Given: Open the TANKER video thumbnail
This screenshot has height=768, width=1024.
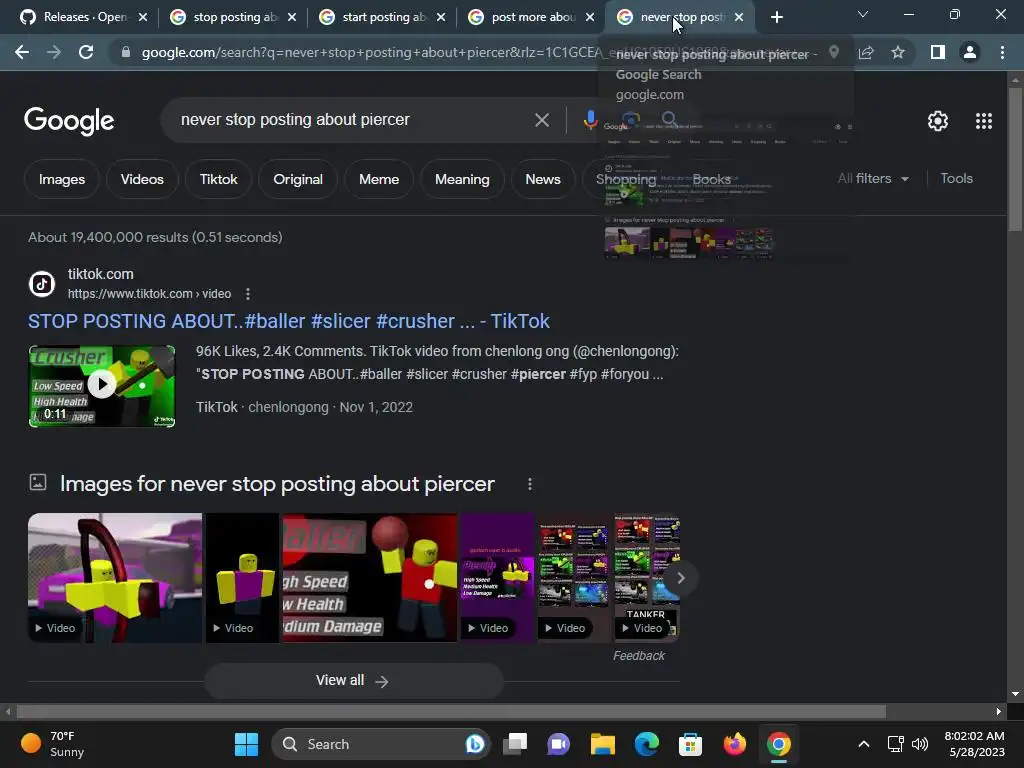Looking at the screenshot, I should tap(647, 578).
